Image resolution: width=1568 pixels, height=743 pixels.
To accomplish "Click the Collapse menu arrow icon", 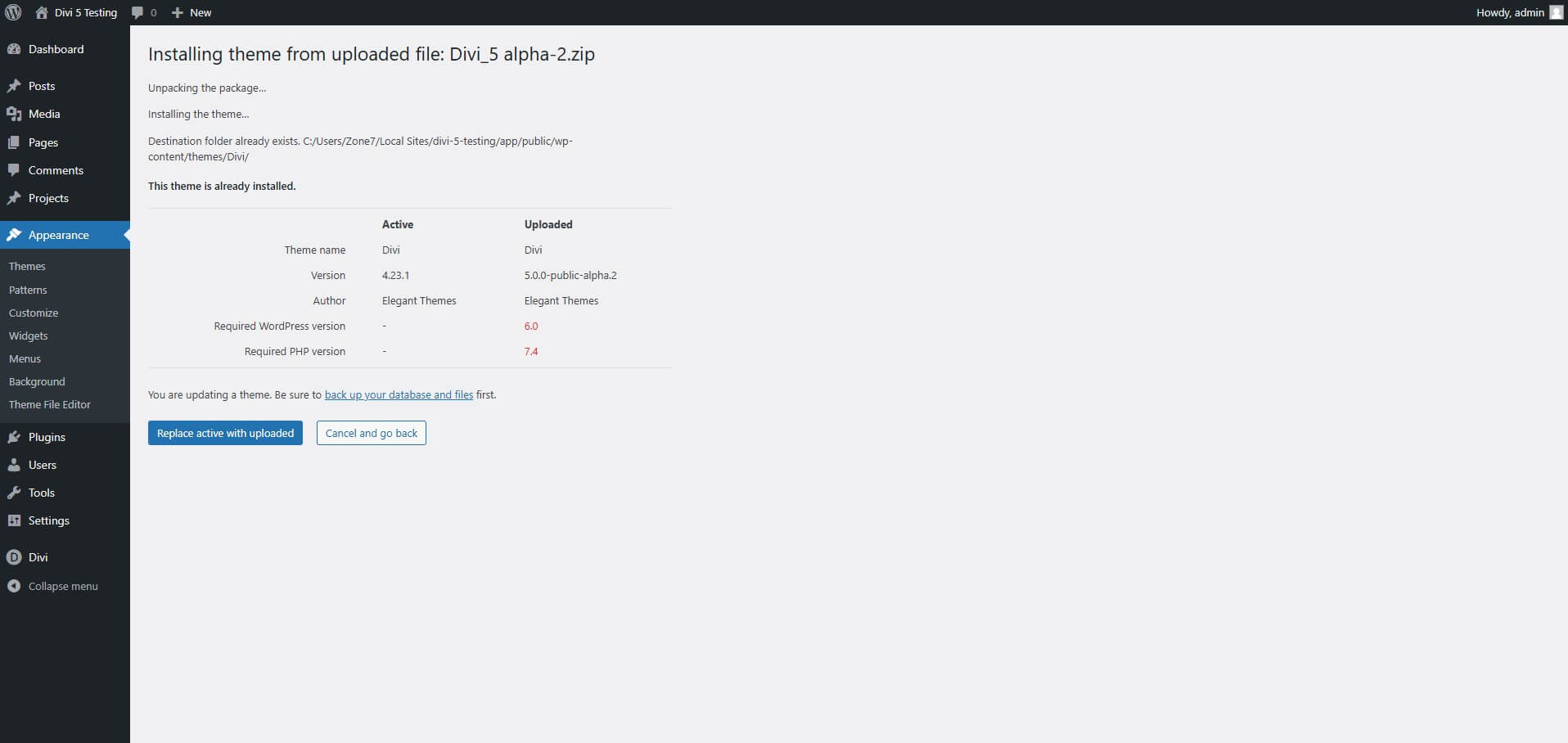I will click(14, 586).
